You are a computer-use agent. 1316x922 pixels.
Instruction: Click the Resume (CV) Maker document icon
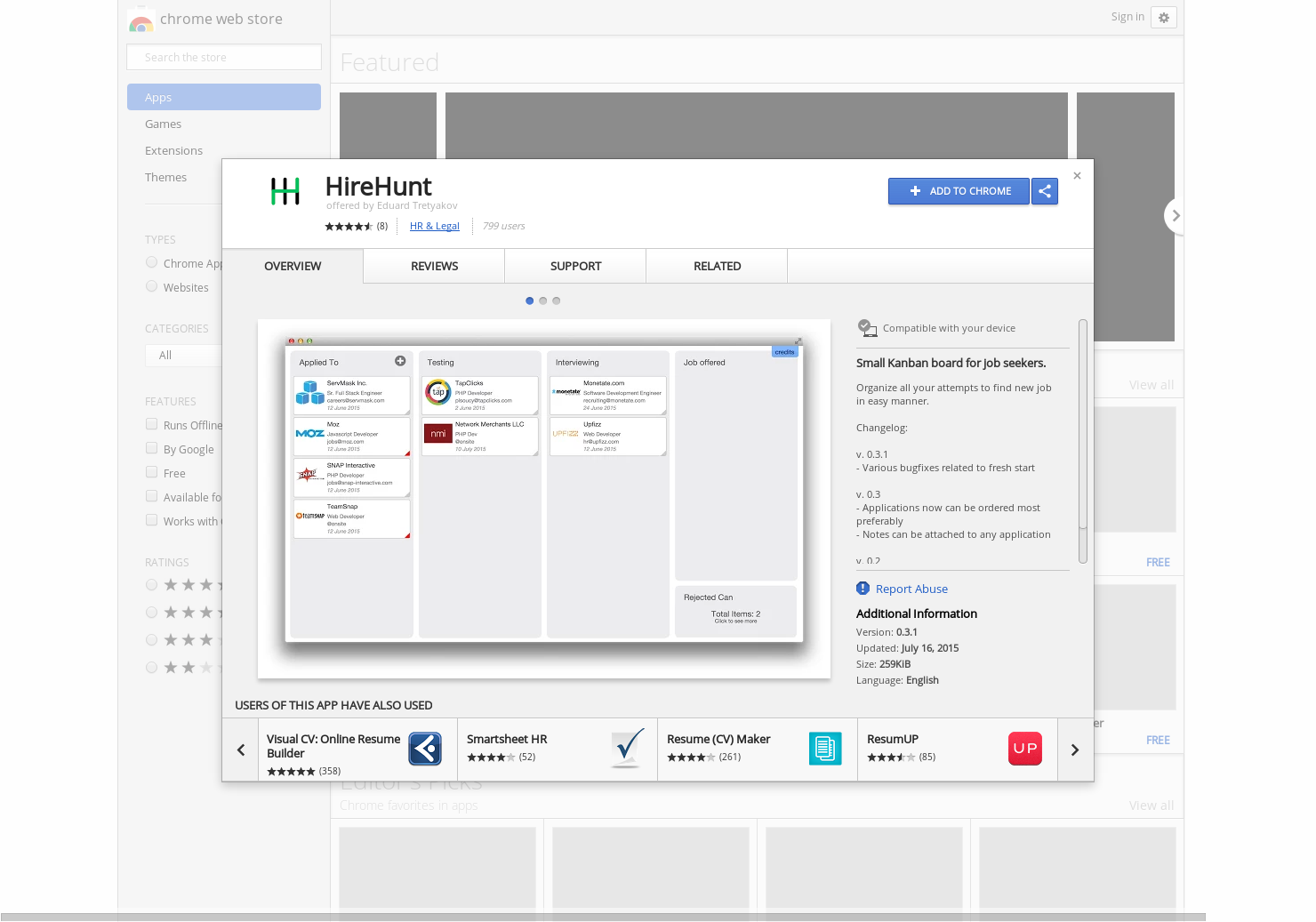(825, 749)
